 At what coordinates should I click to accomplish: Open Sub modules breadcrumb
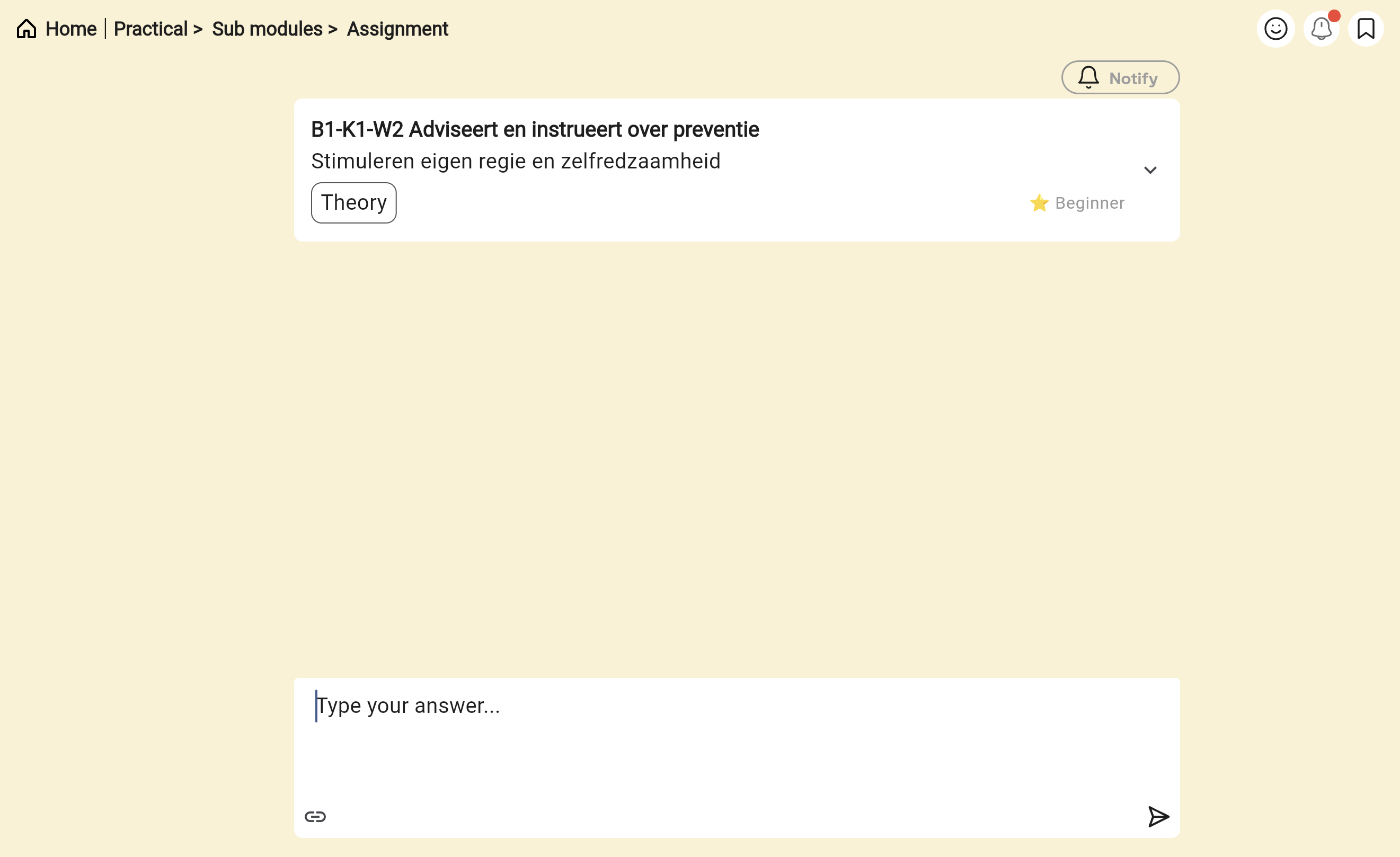(x=267, y=29)
